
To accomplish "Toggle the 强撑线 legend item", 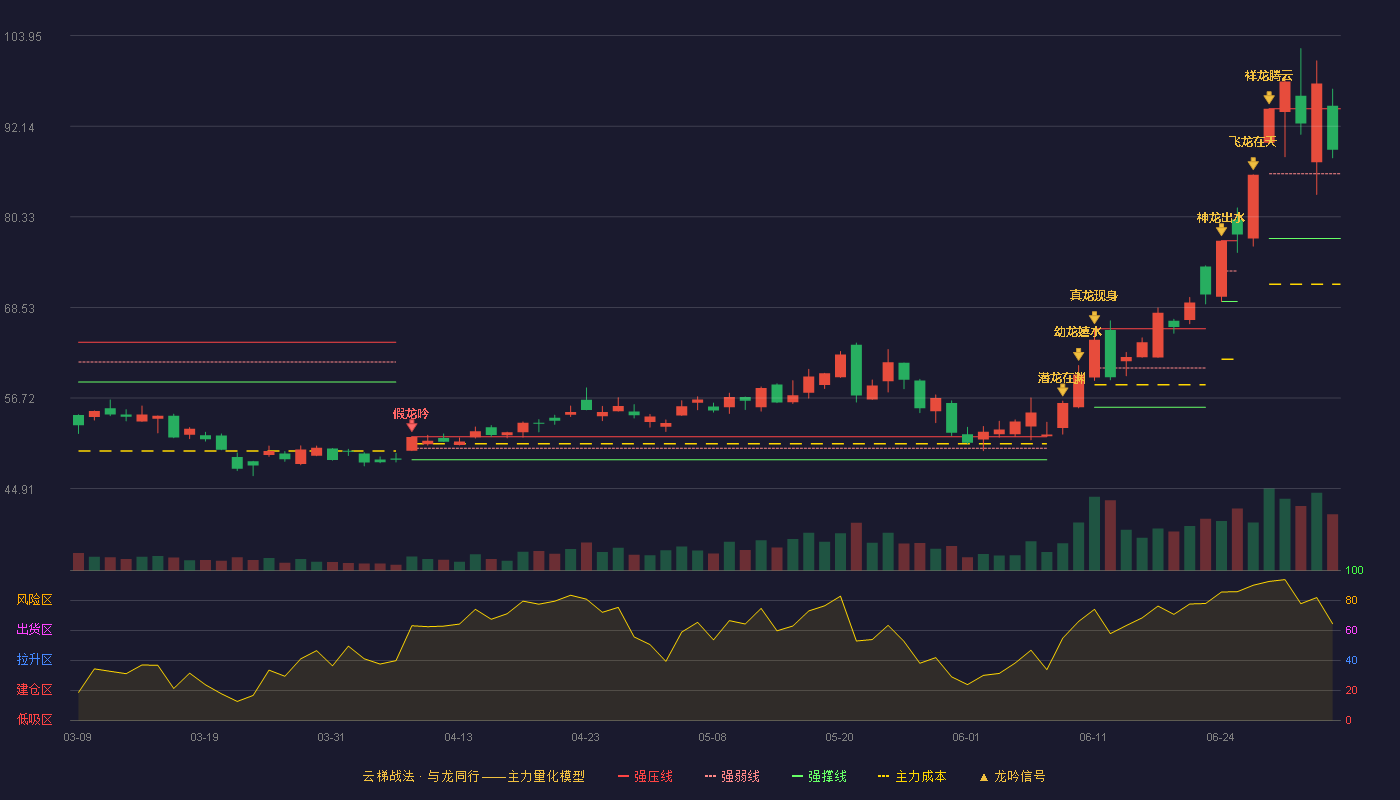I will click(x=819, y=776).
